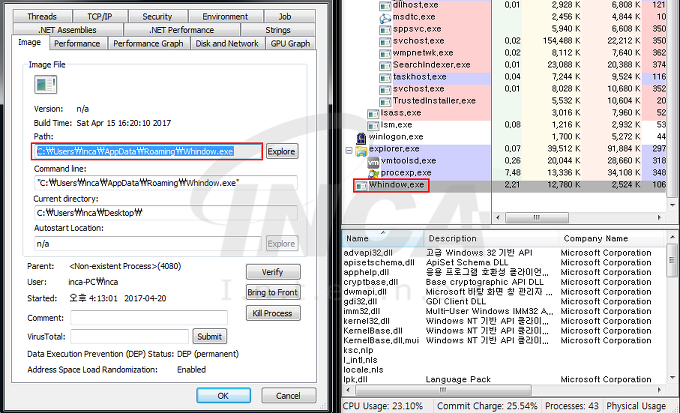Viewport: 680px width, 413px height.
Task: Click the Autostart Location field
Action: pyautogui.click(x=148, y=244)
